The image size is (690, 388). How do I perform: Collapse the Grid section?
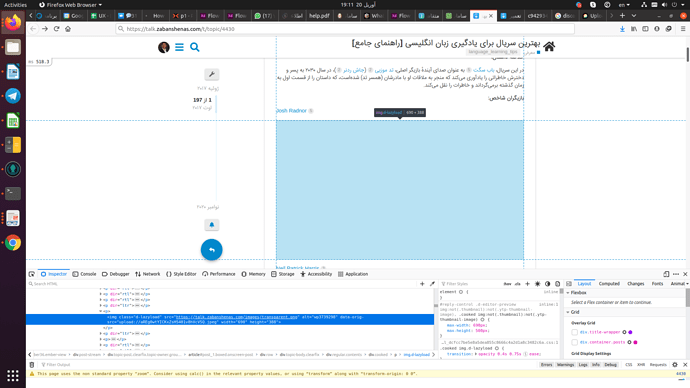coord(568,312)
